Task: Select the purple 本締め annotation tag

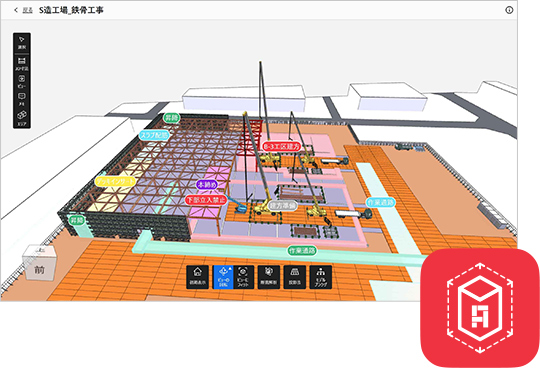Action: [207, 185]
